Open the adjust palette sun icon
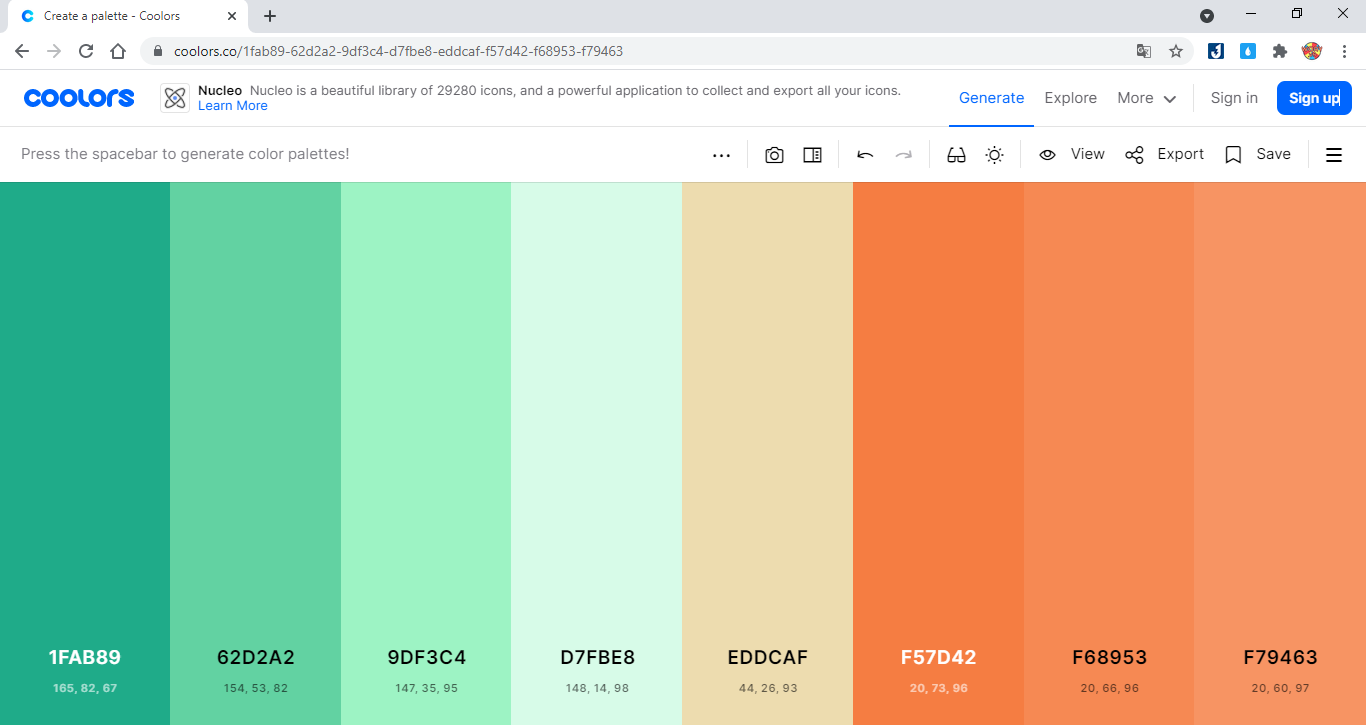Image resolution: width=1370 pixels, height=725 pixels. (994, 155)
